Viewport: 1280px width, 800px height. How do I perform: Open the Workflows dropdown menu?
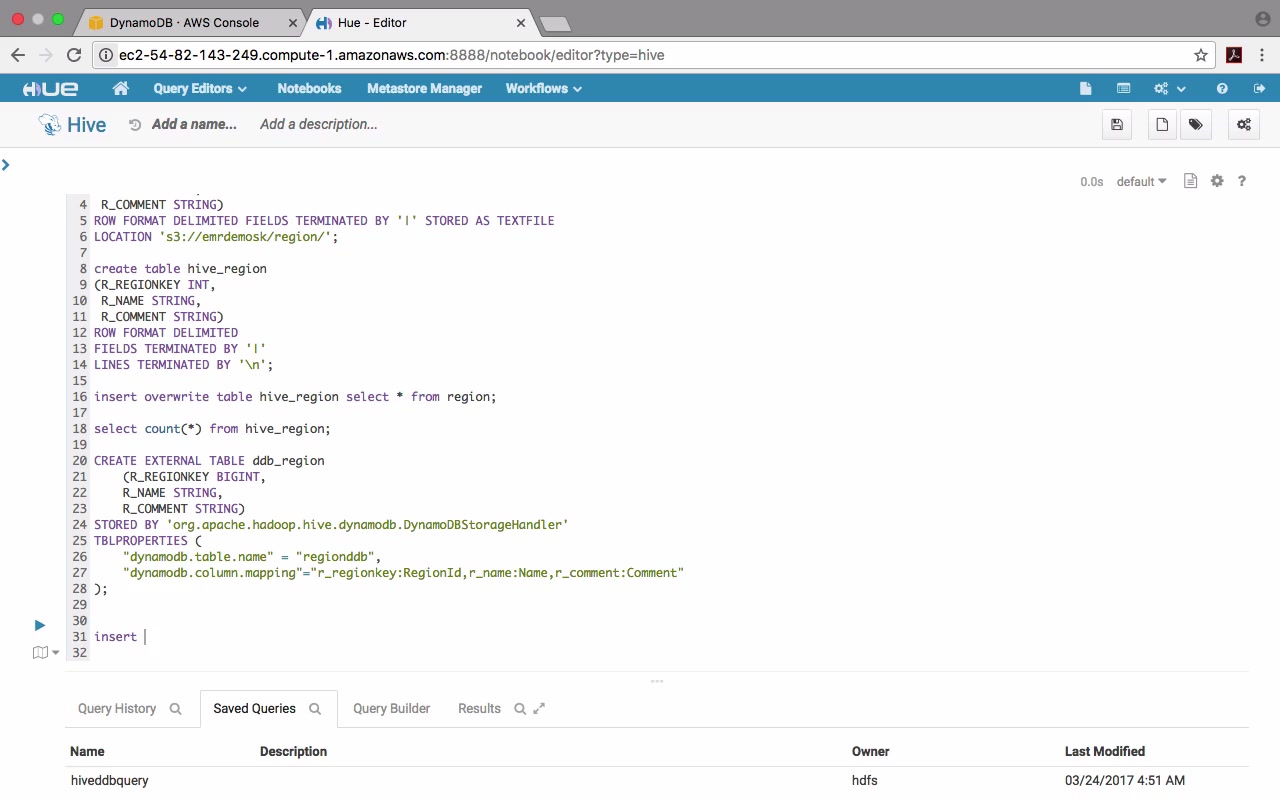(543, 89)
